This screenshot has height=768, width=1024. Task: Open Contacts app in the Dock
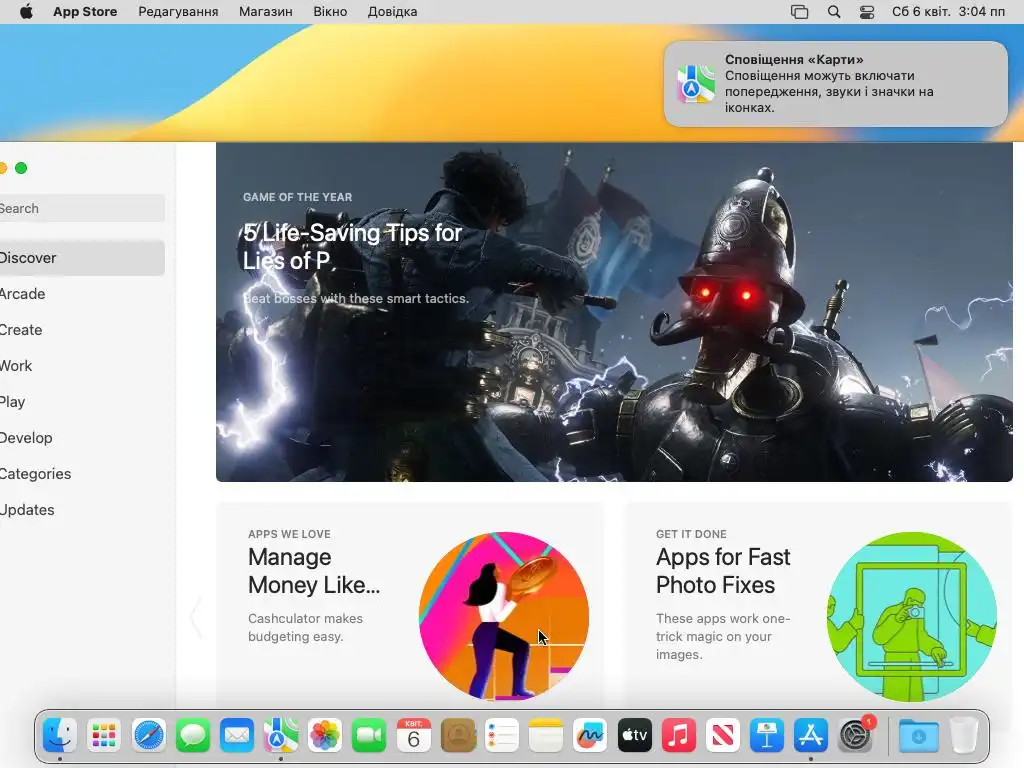click(x=458, y=736)
